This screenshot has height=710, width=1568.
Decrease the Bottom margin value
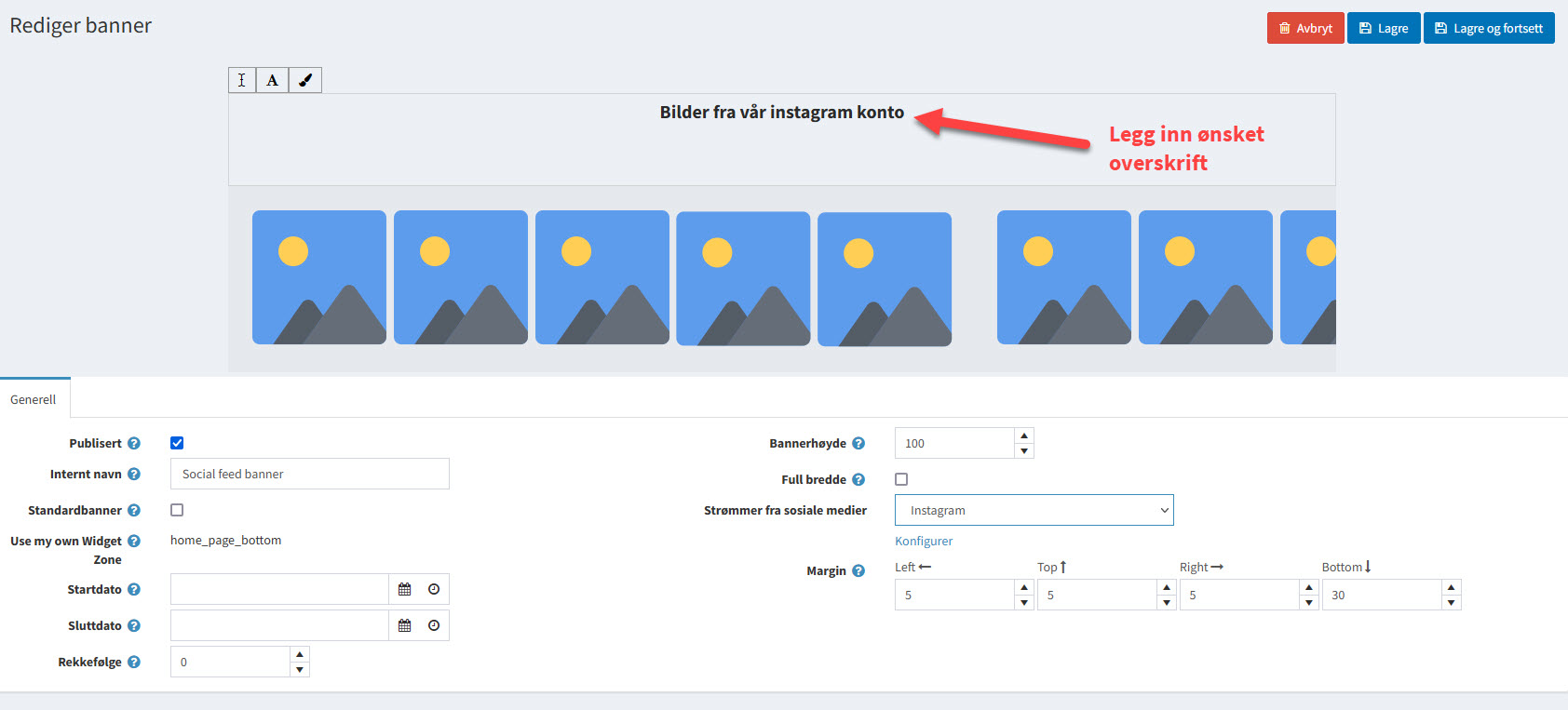(1451, 603)
